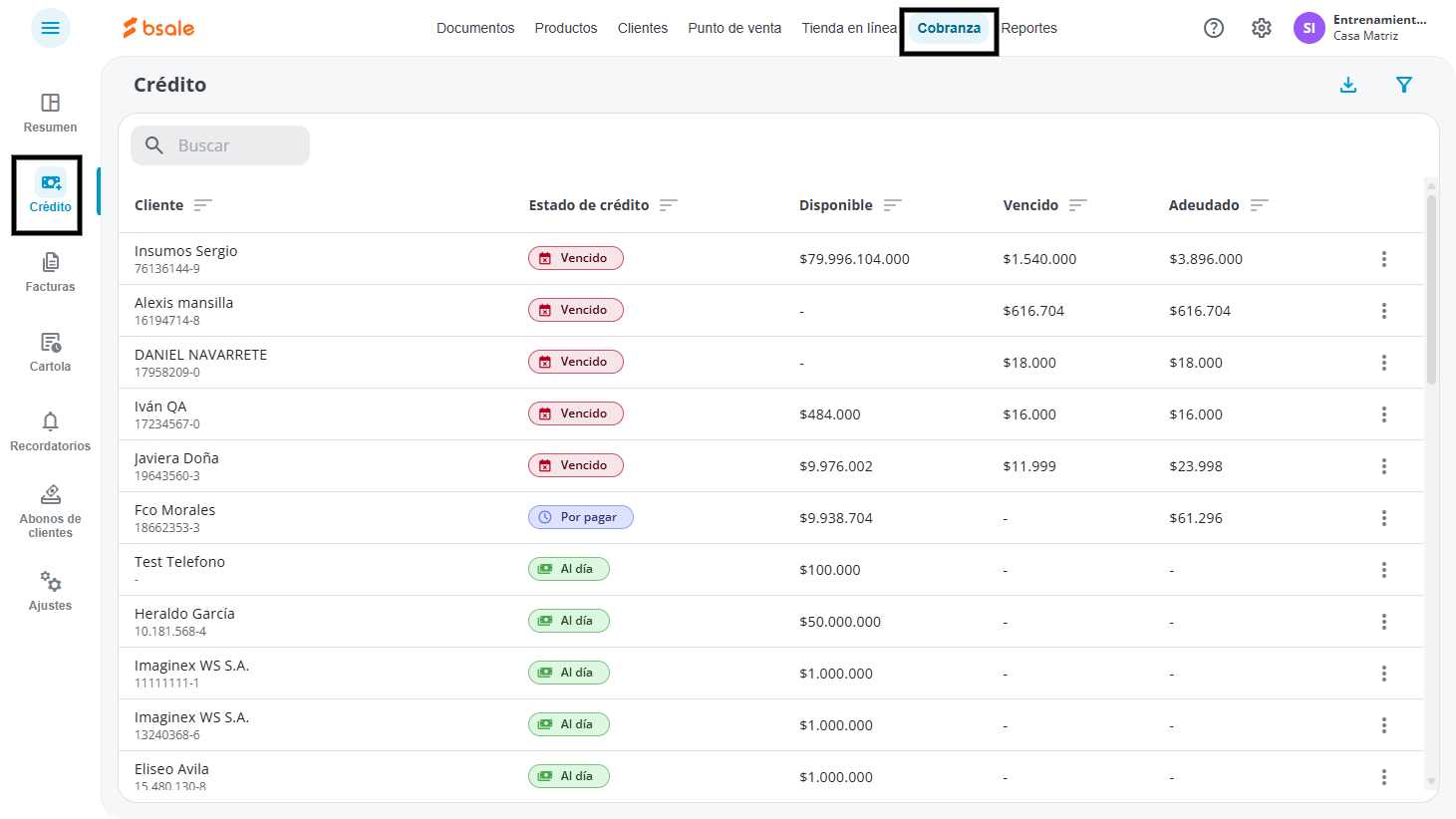Sort by Vencido column

coord(1078,205)
